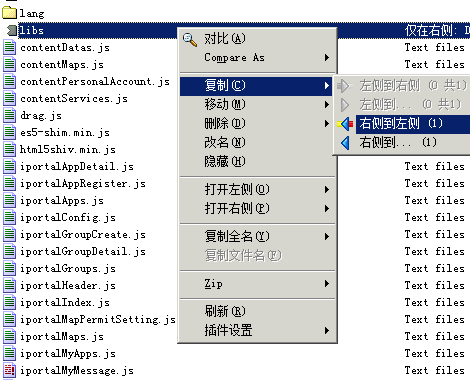
Task: Click the lang folder icon
Action: [9, 13]
